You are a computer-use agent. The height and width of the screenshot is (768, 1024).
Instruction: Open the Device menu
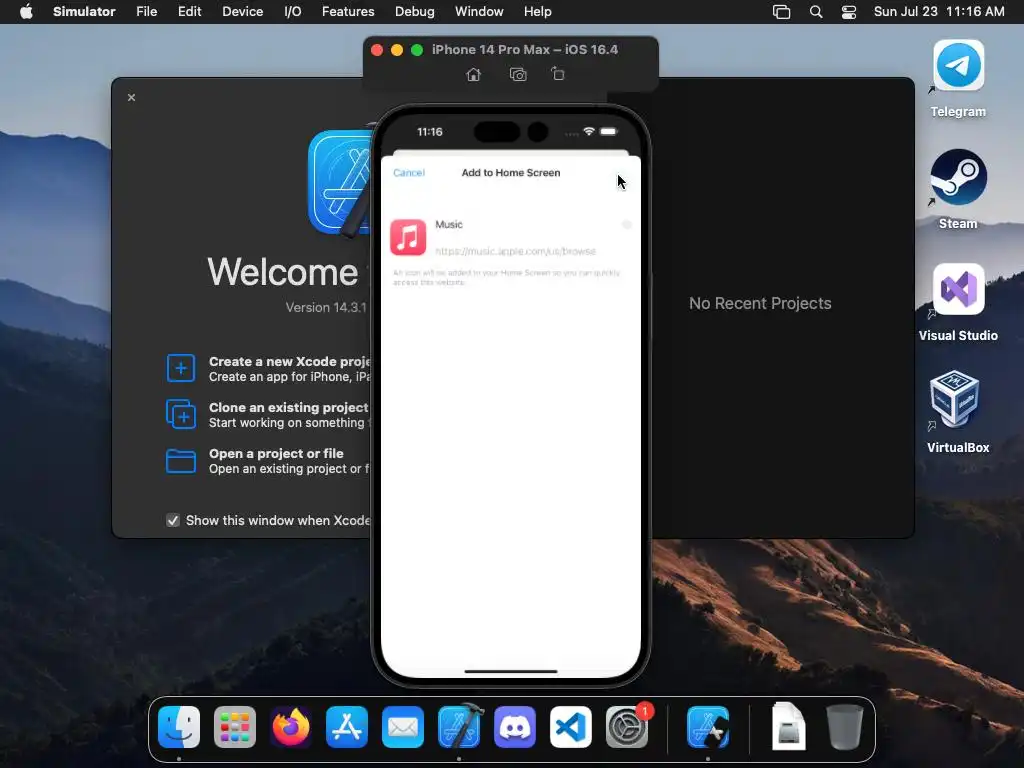click(x=242, y=12)
